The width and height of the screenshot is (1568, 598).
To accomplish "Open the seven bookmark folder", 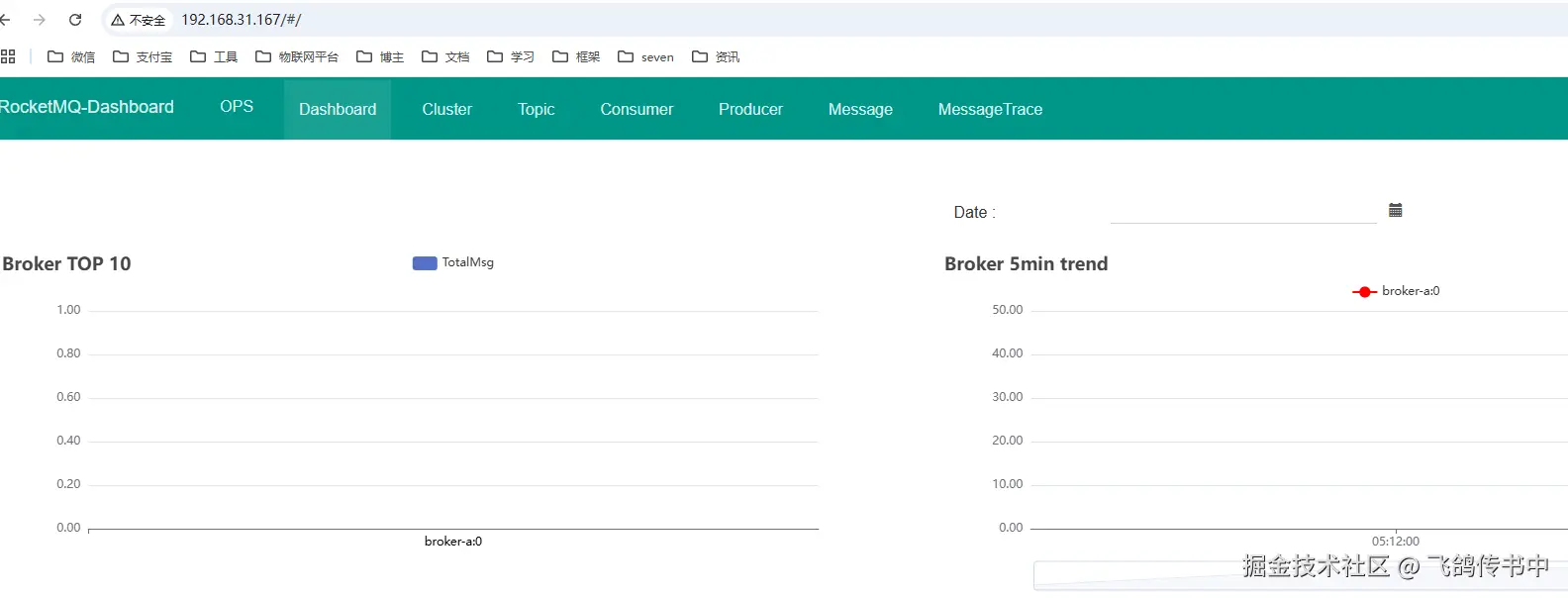I will tap(645, 56).
